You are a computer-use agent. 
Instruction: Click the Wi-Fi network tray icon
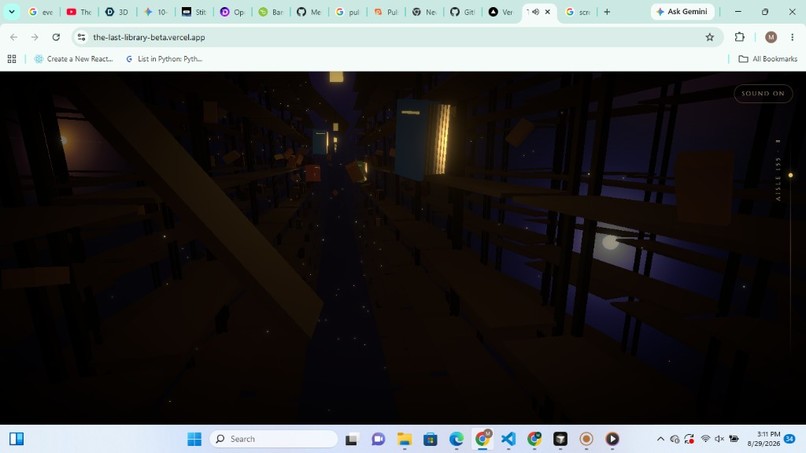point(705,439)
